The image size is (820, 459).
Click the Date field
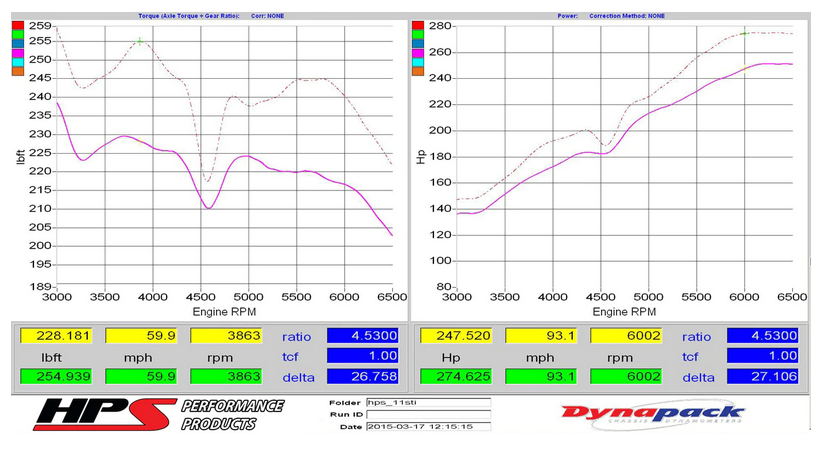pyautogui.click(x=427, y=427)
